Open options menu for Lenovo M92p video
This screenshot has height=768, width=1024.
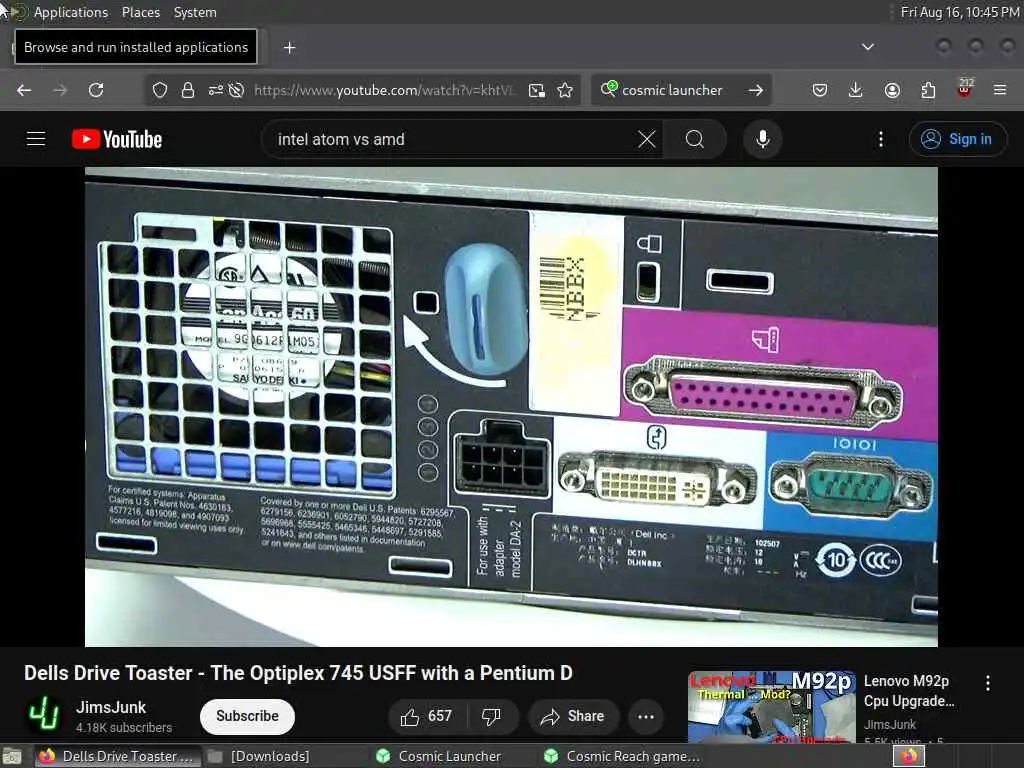tap(988, 683)
